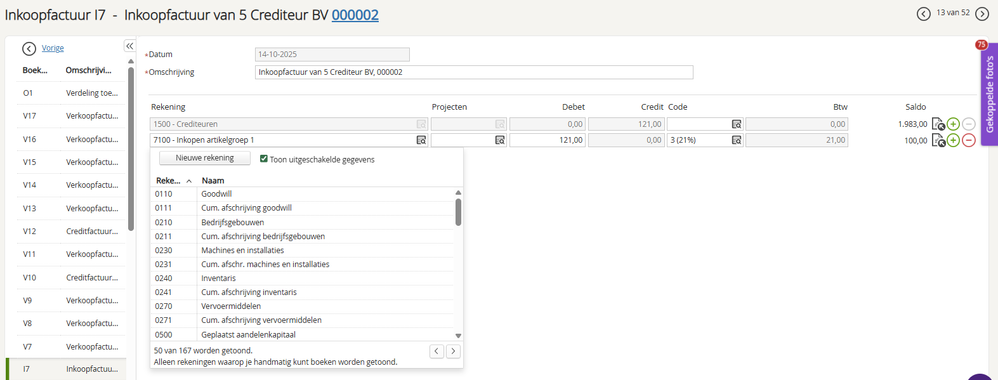
Task: Click the account list scrollbar thumb
Action: 458,212
